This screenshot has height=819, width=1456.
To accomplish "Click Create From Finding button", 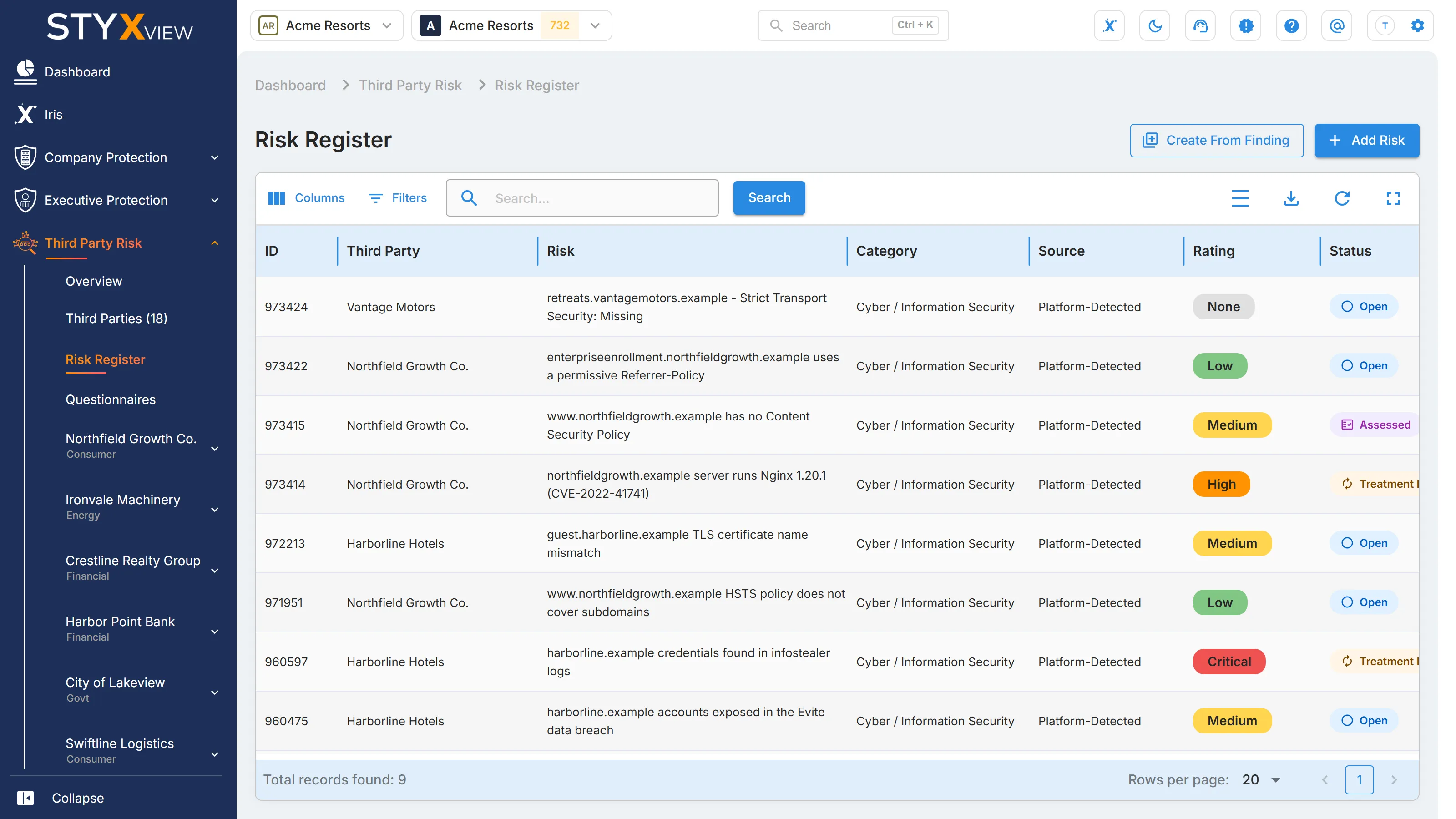I will click(x=1216, y=140).
